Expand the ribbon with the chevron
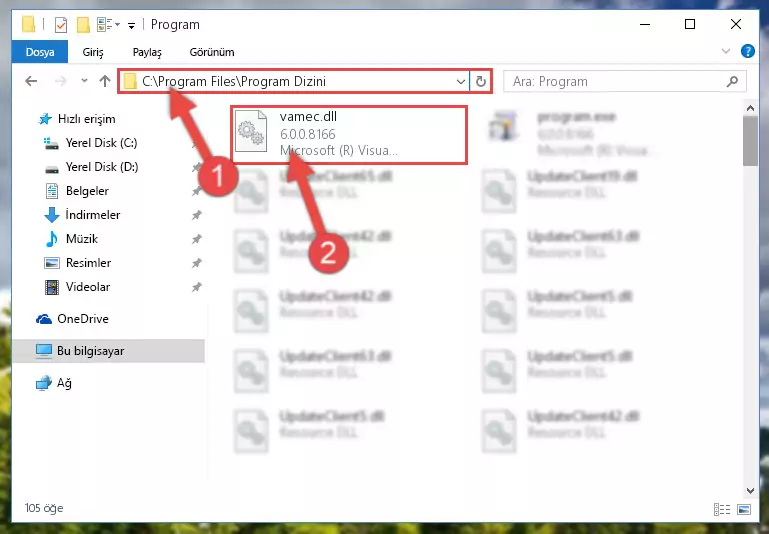The height and width of the screenshot is (534, 769). 726,51
